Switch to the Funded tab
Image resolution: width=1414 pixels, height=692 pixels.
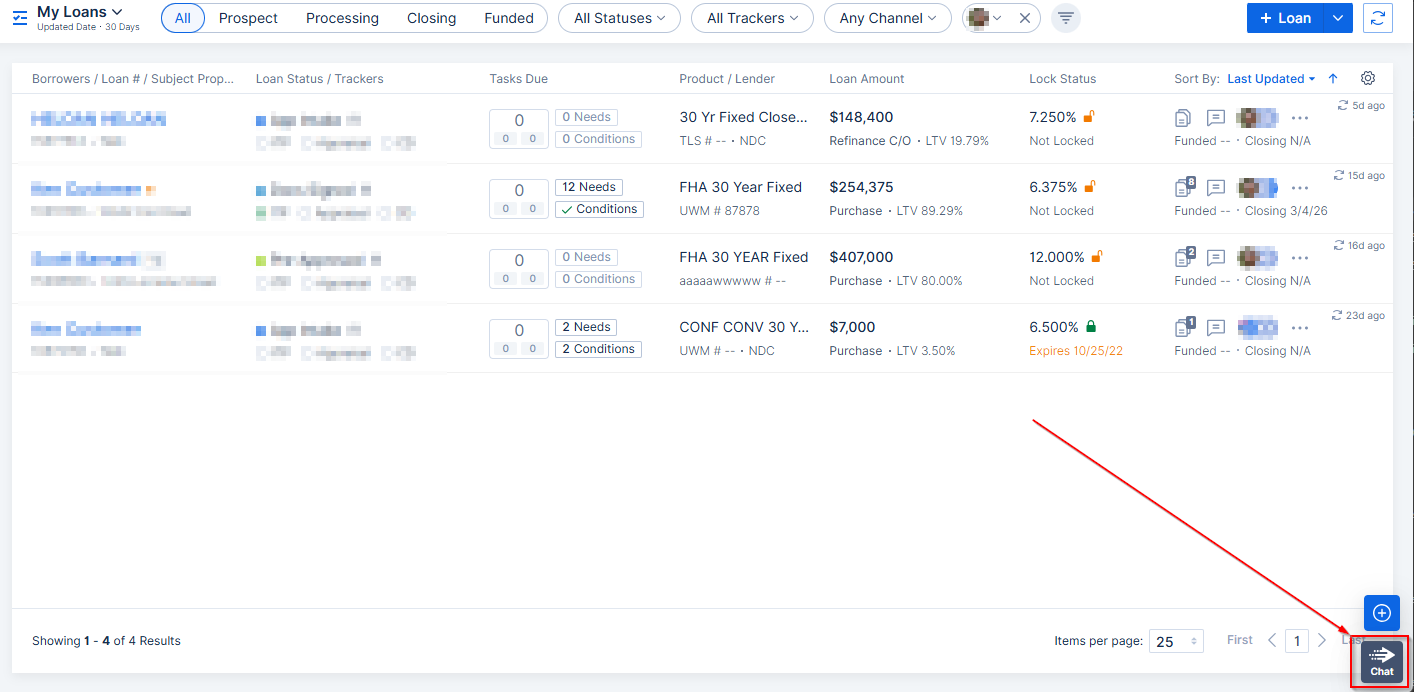coord(509,18)
